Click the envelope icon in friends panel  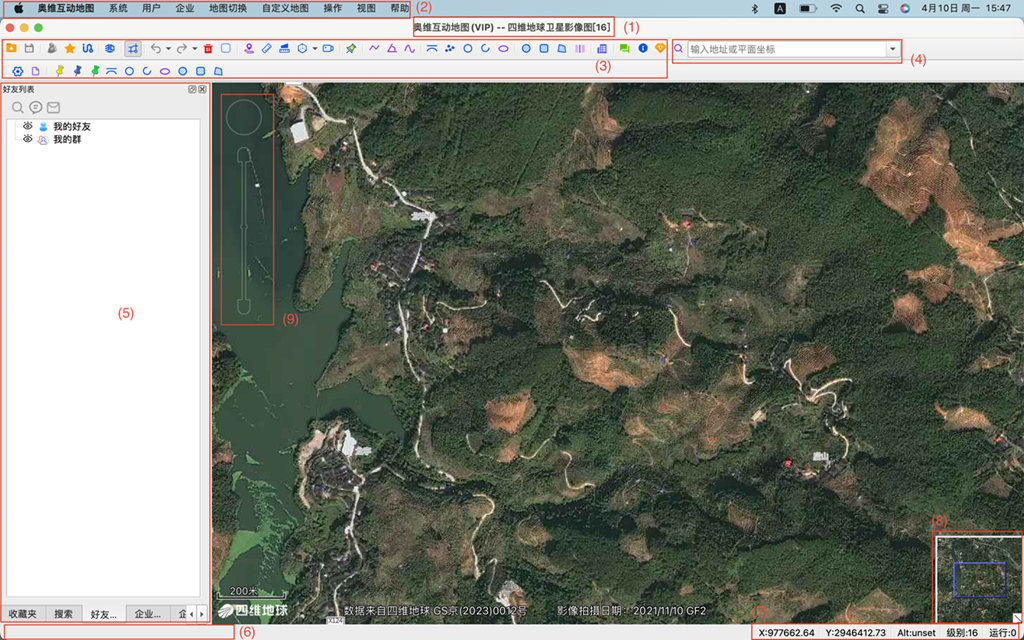(x=53, y=107)
